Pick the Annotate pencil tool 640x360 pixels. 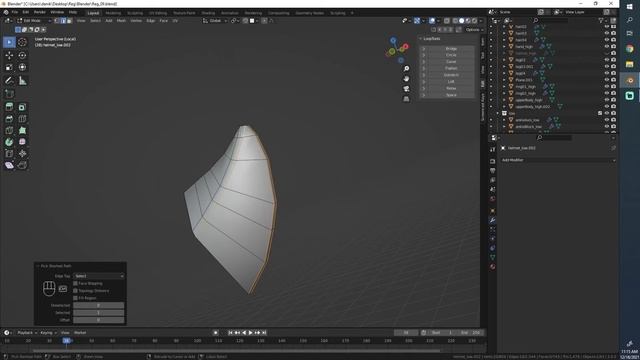coord(9,81)
